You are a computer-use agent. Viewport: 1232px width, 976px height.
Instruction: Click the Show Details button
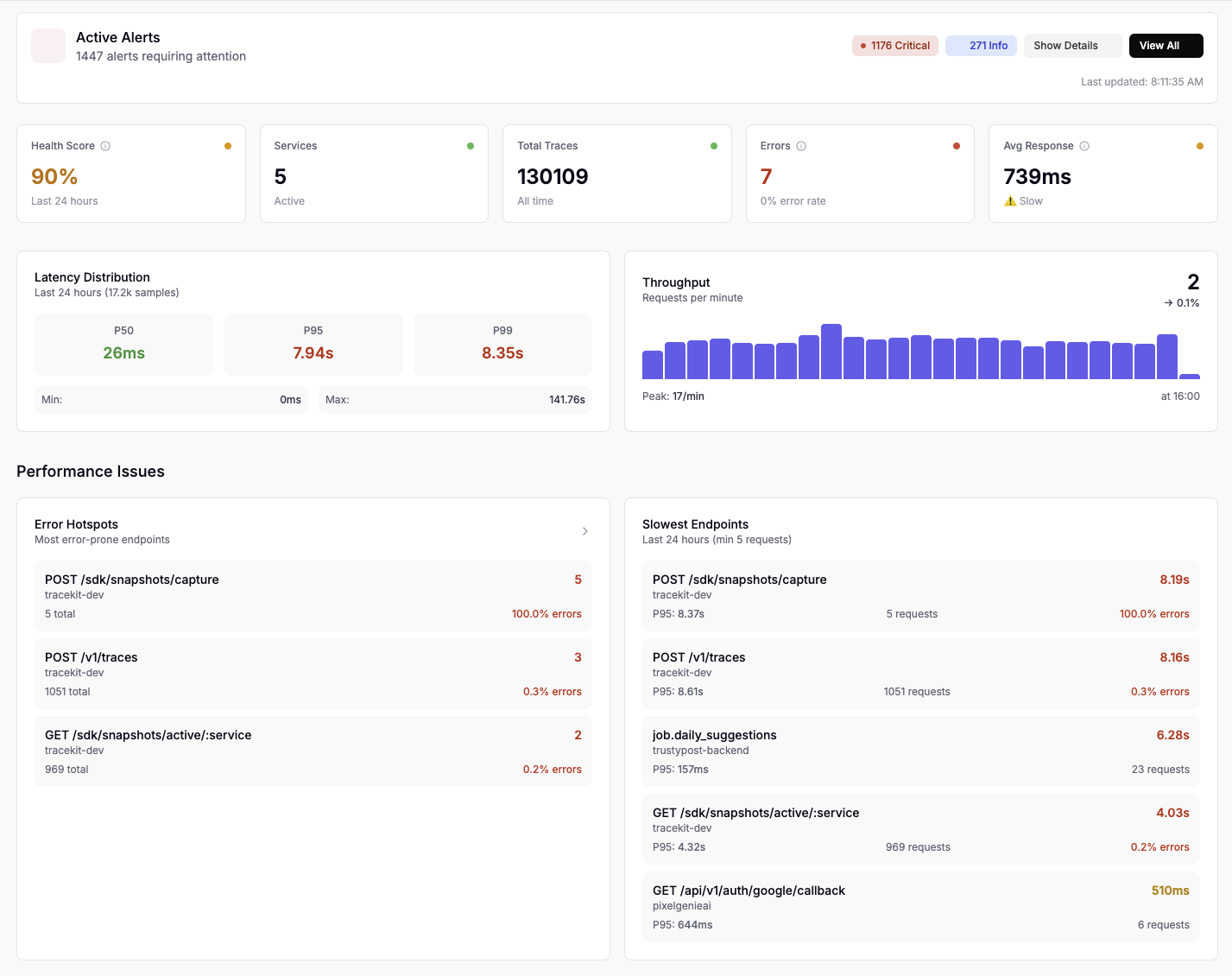pyautogui.click(x=1072, y=45)
